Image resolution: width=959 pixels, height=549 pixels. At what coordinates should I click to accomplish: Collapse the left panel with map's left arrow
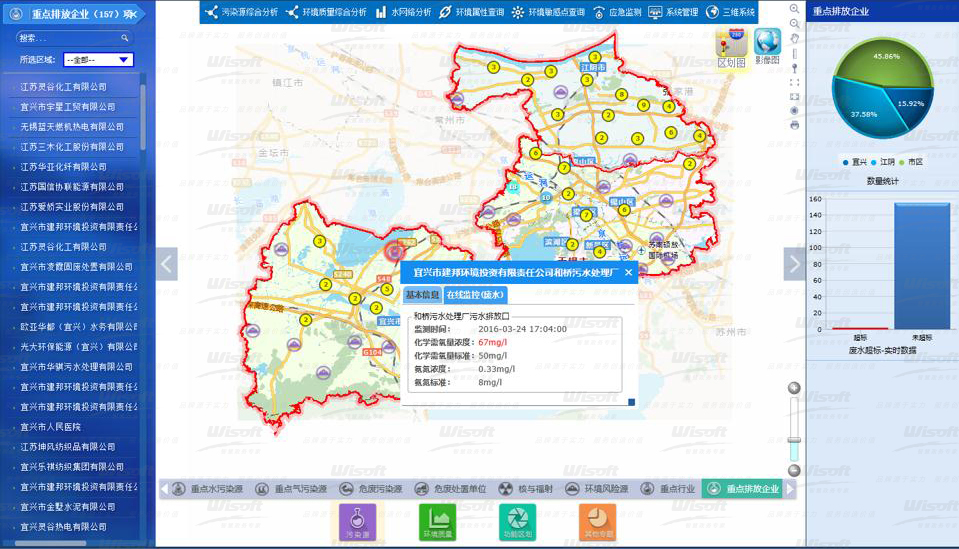[x=167, y=264]
